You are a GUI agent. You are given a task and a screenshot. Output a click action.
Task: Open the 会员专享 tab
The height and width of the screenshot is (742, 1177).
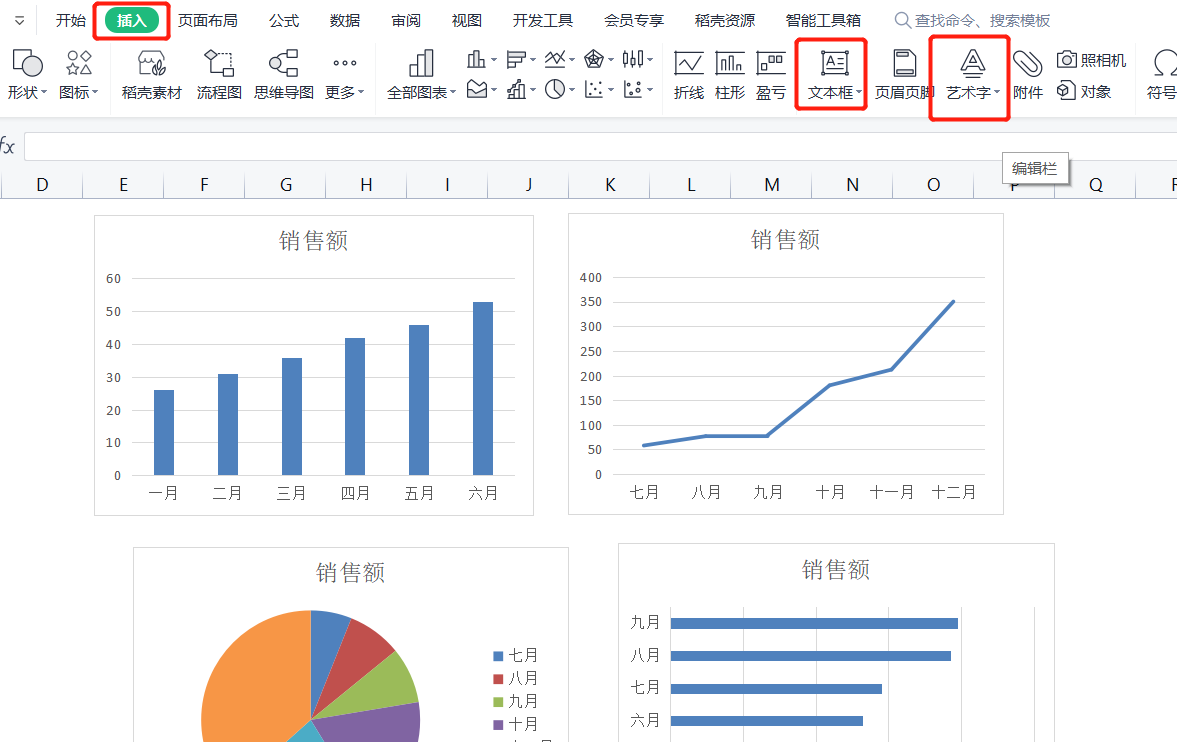634,20
